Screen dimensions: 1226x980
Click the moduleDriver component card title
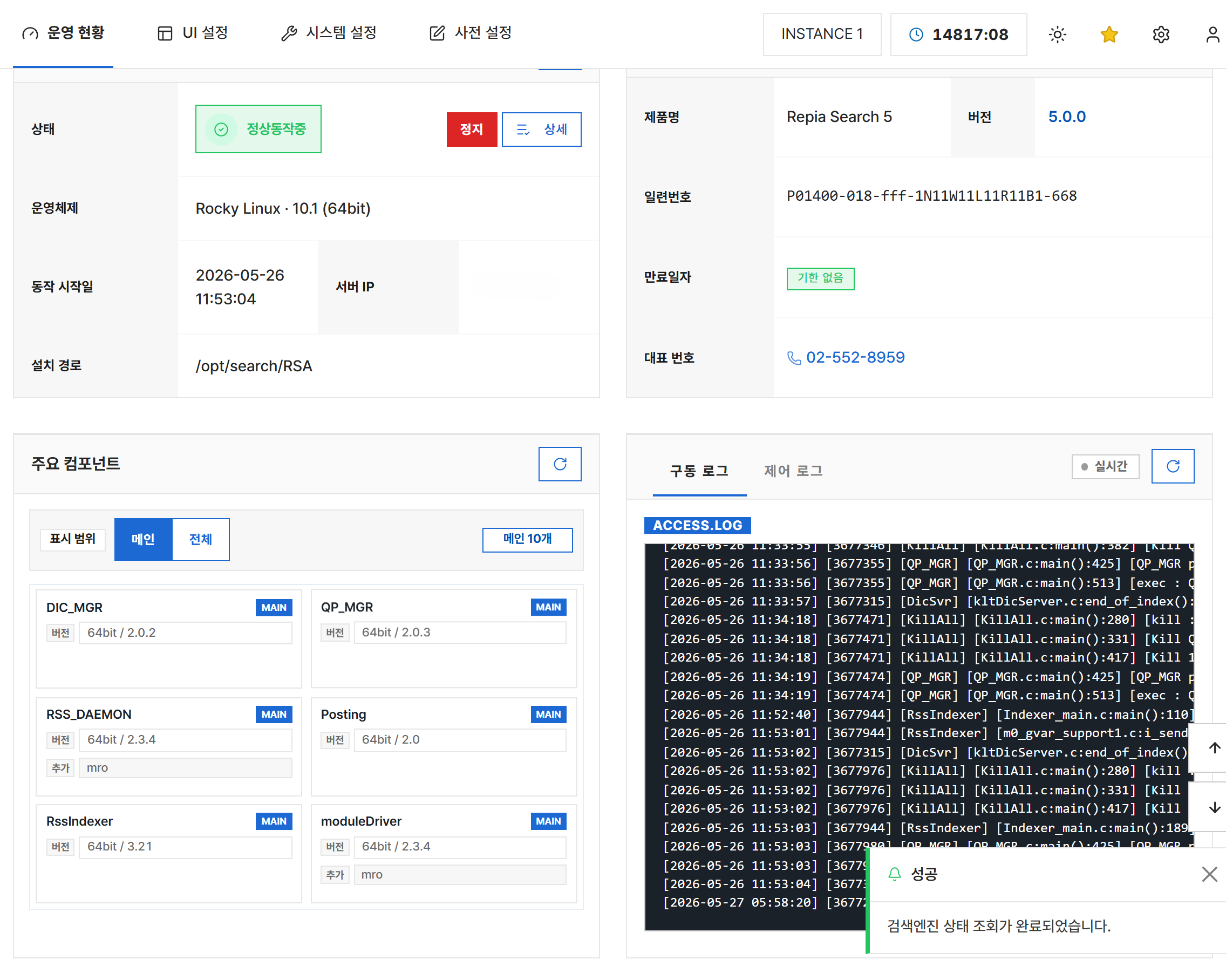tap(361, 821)
